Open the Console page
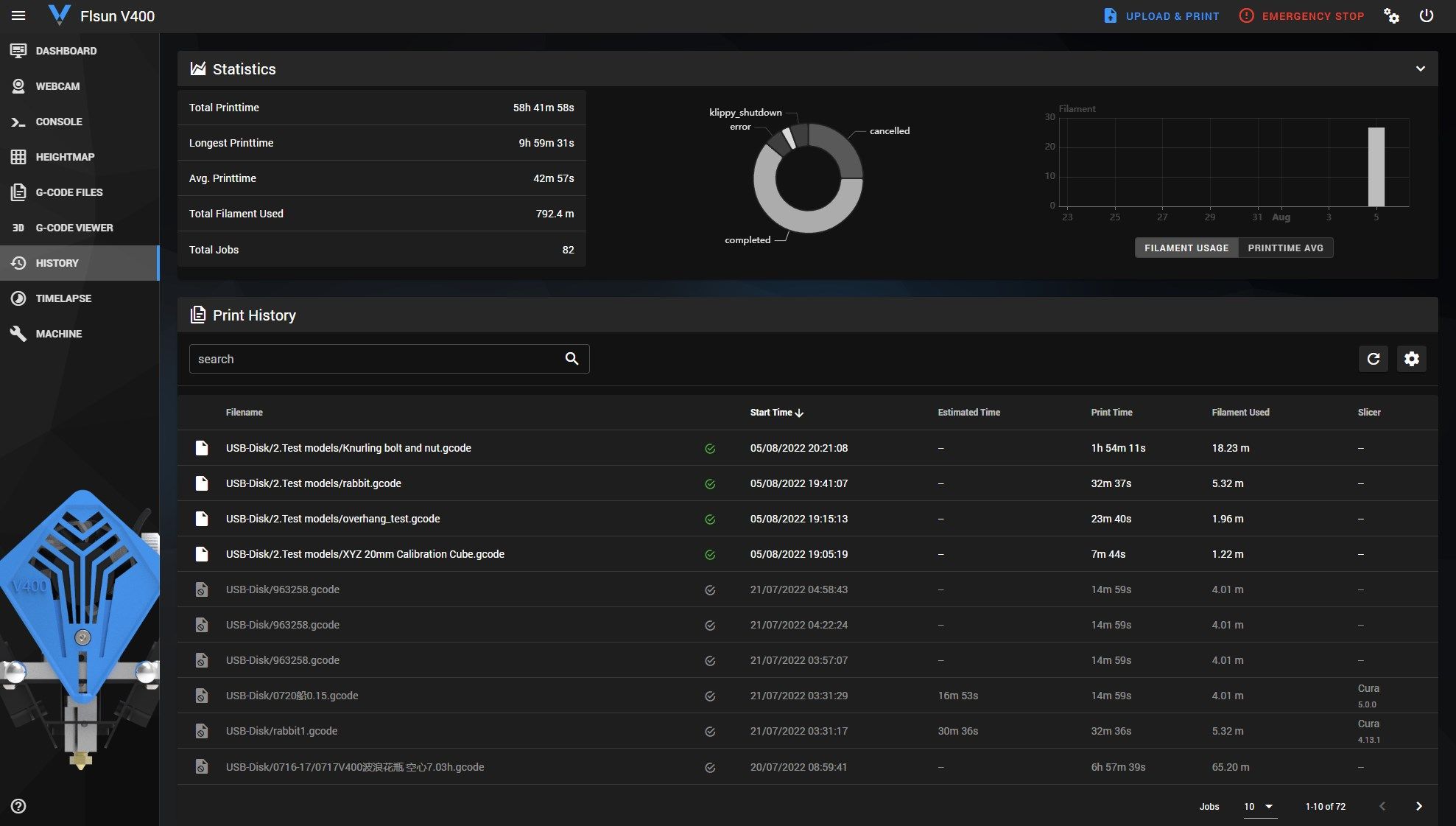1456x826 pixels. [80, 122]
